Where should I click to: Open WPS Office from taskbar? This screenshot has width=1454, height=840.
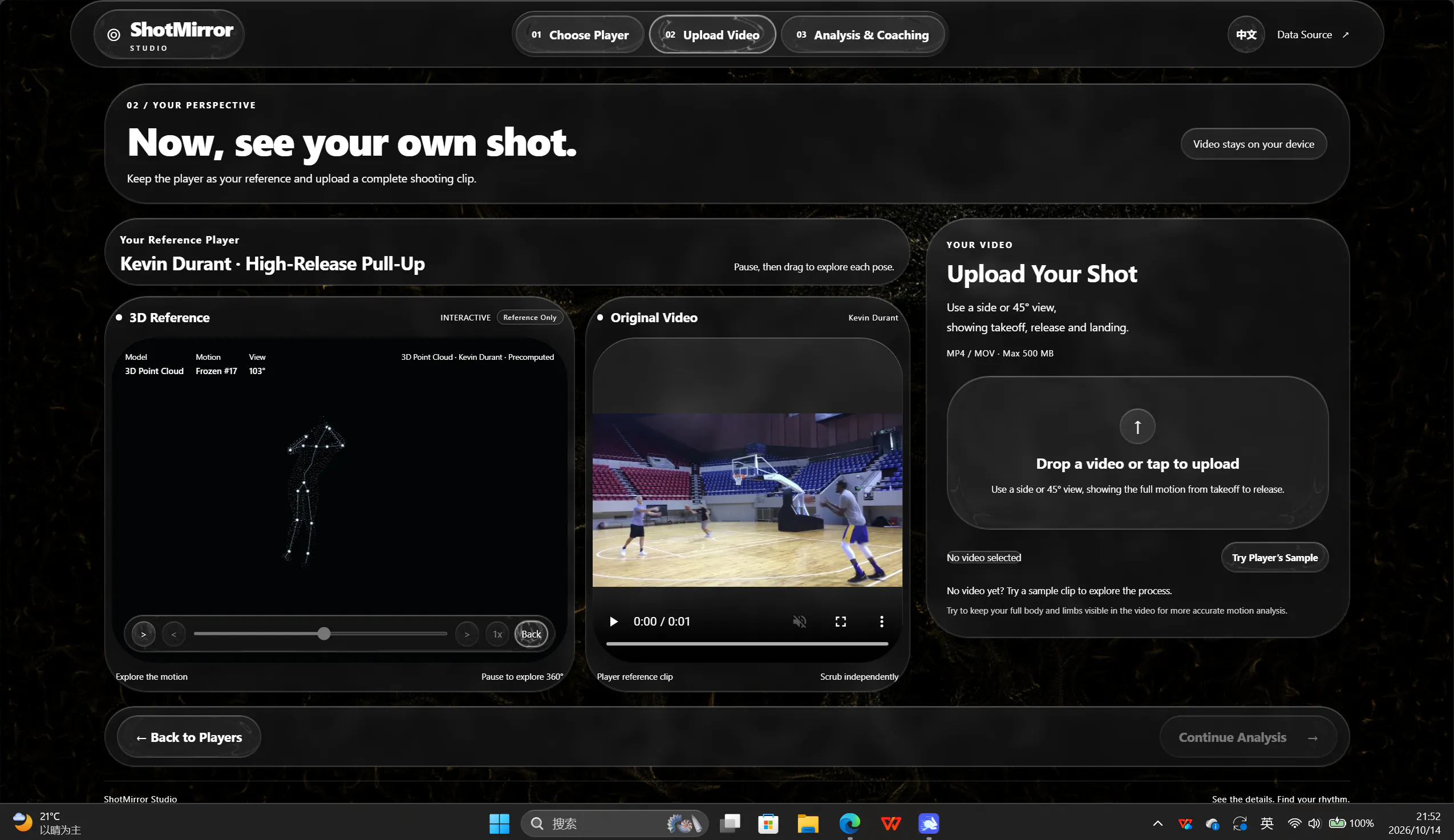[x=891, y=823]
